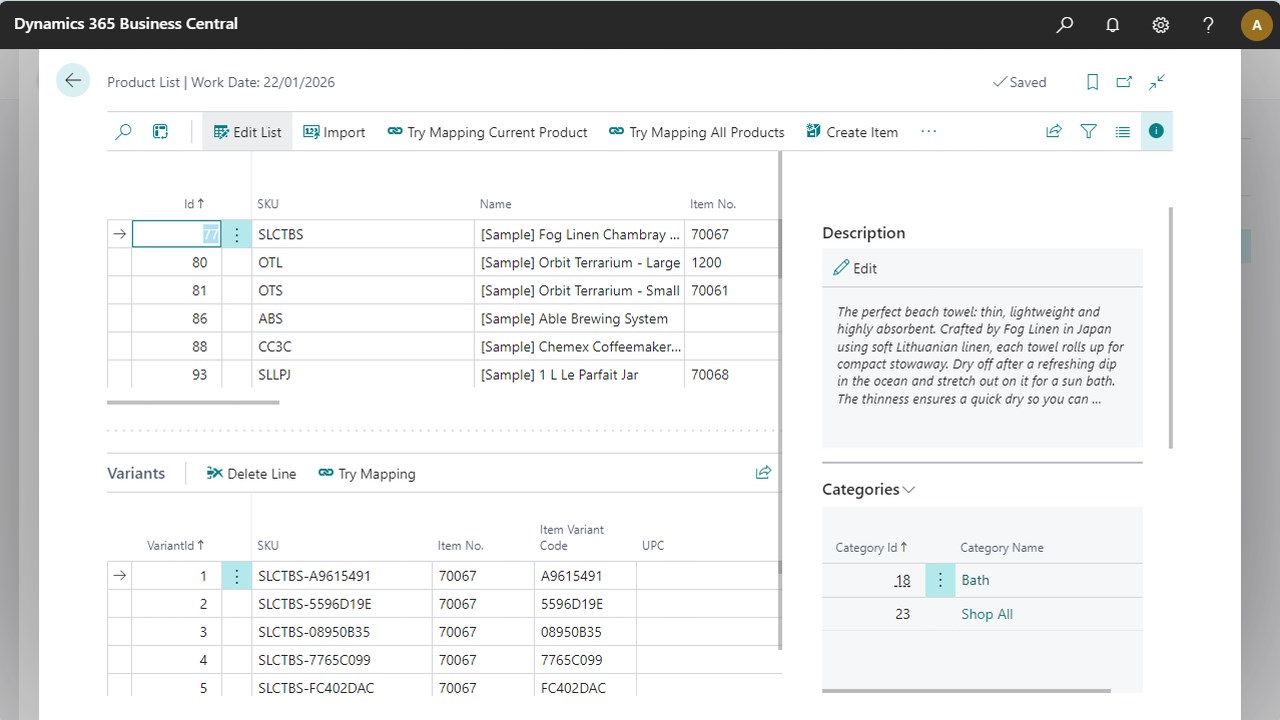Click Item No. 1200 cell
The height and width of the screenshot is (720, 1280).
[x=732, y=263]
